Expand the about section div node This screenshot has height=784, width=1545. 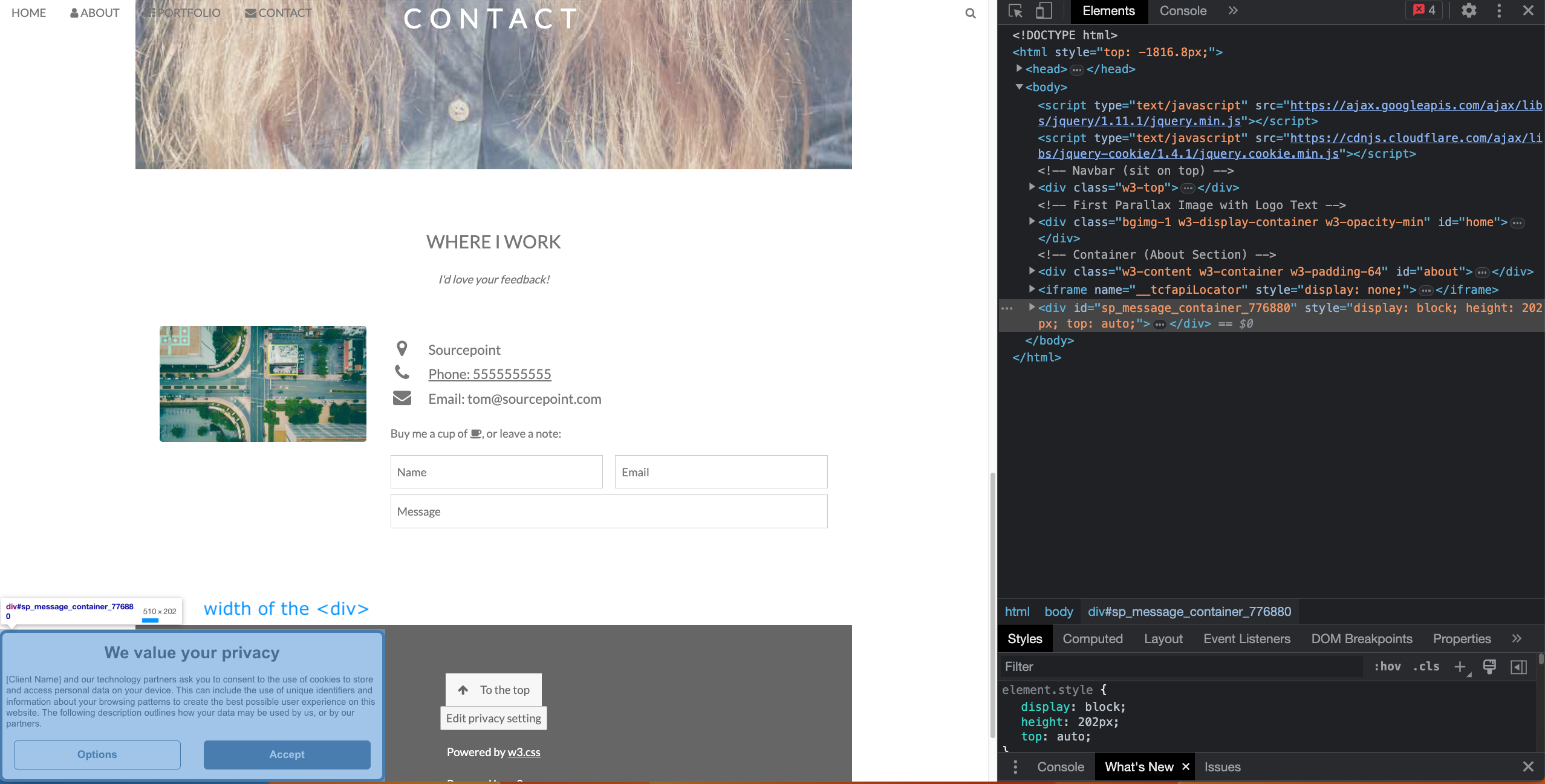(1032, 271)
